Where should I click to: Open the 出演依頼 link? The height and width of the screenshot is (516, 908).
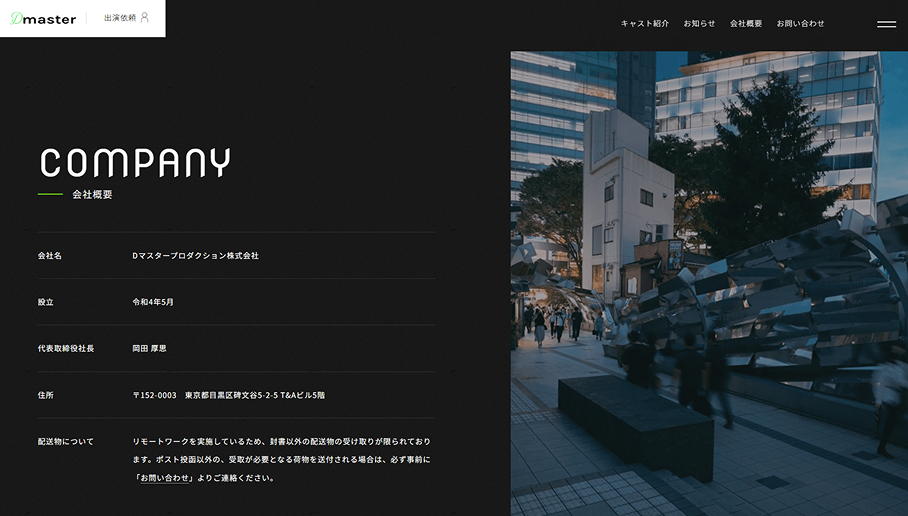pyautogui.click(x=120, y=18)
